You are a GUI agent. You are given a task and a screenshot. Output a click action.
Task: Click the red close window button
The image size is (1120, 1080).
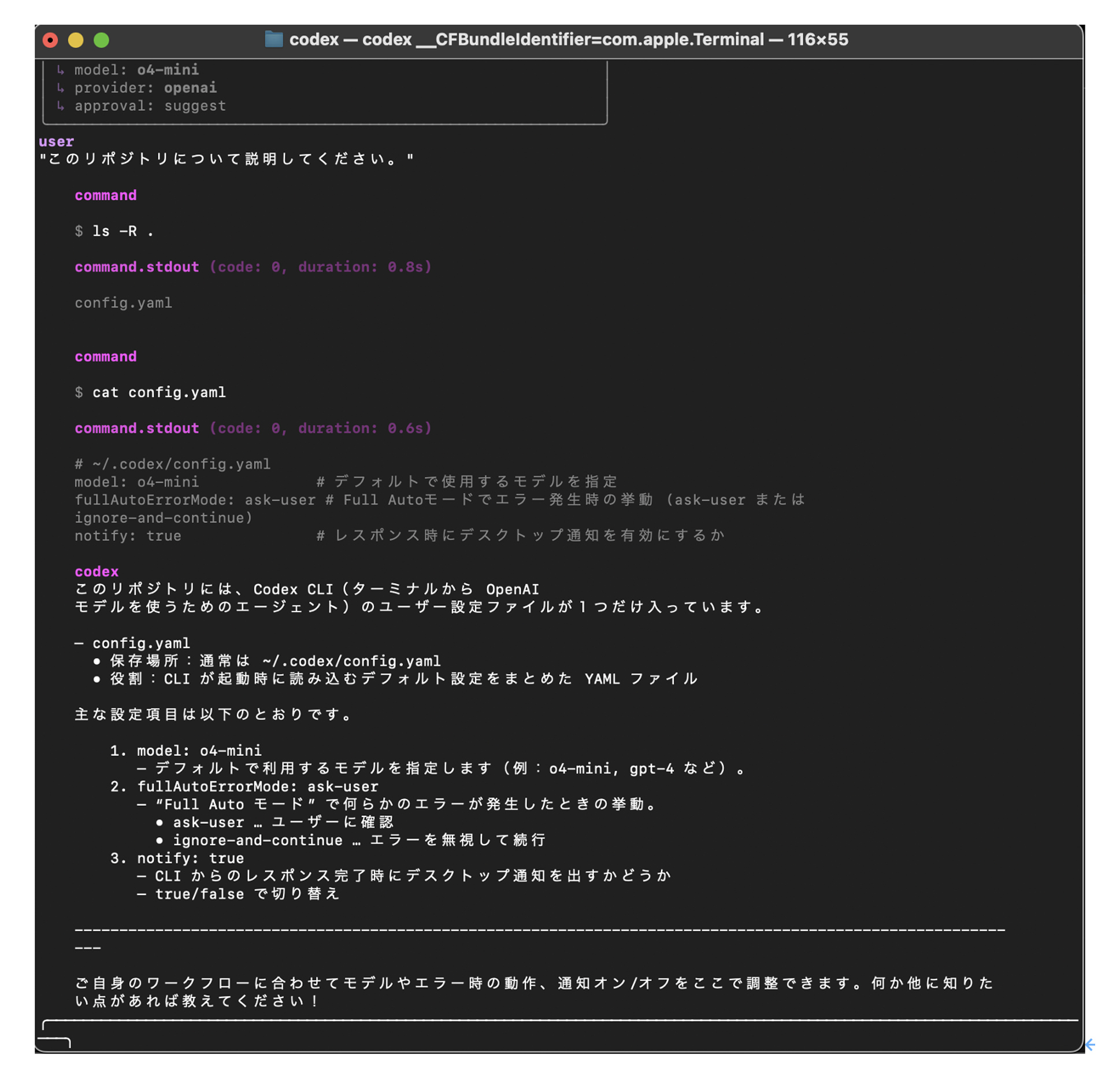50,40
